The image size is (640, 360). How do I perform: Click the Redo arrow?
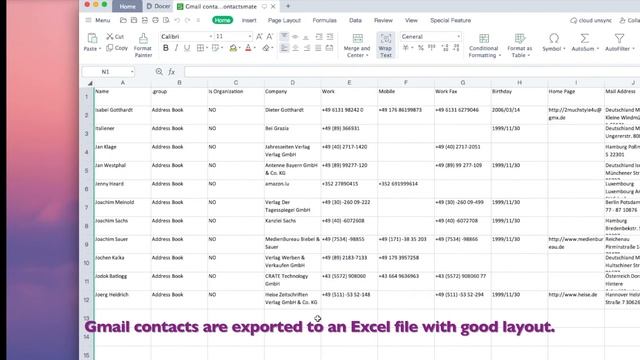187,20
